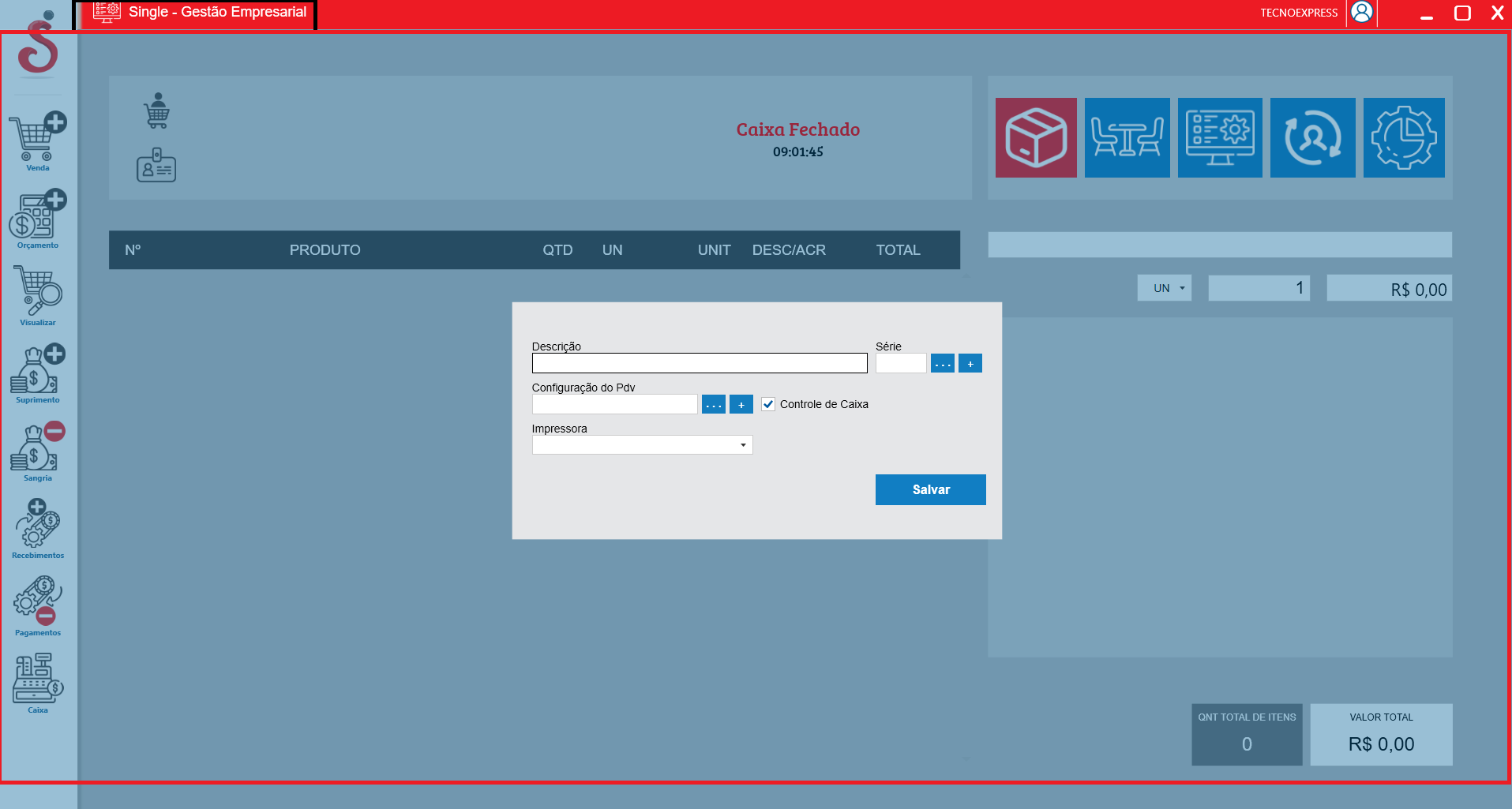Add new Configuração do Pdv with plus
The image size is (1512, 809).
741,405
